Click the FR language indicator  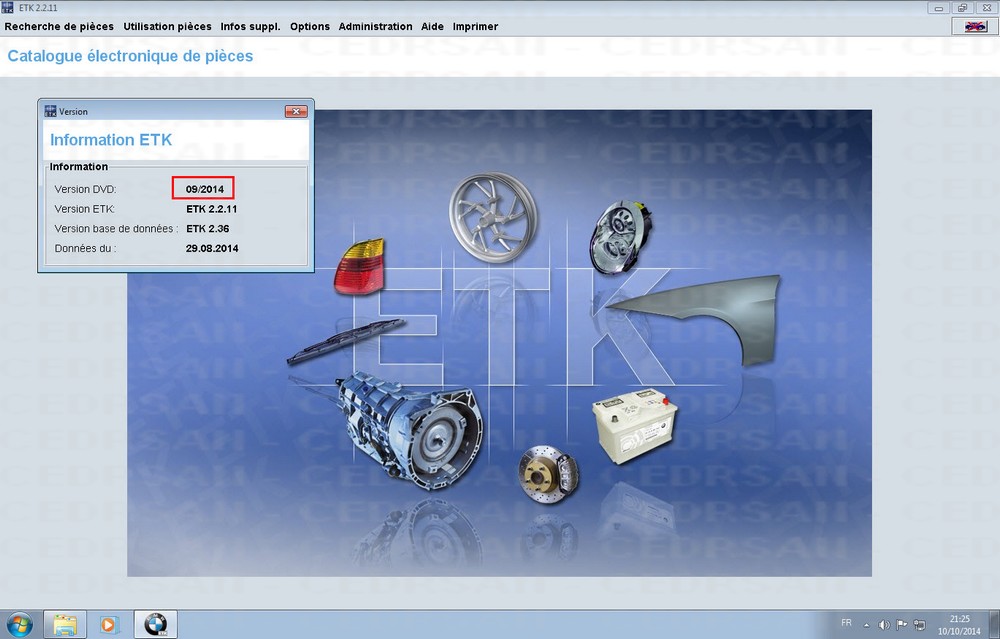click(846, 622)
